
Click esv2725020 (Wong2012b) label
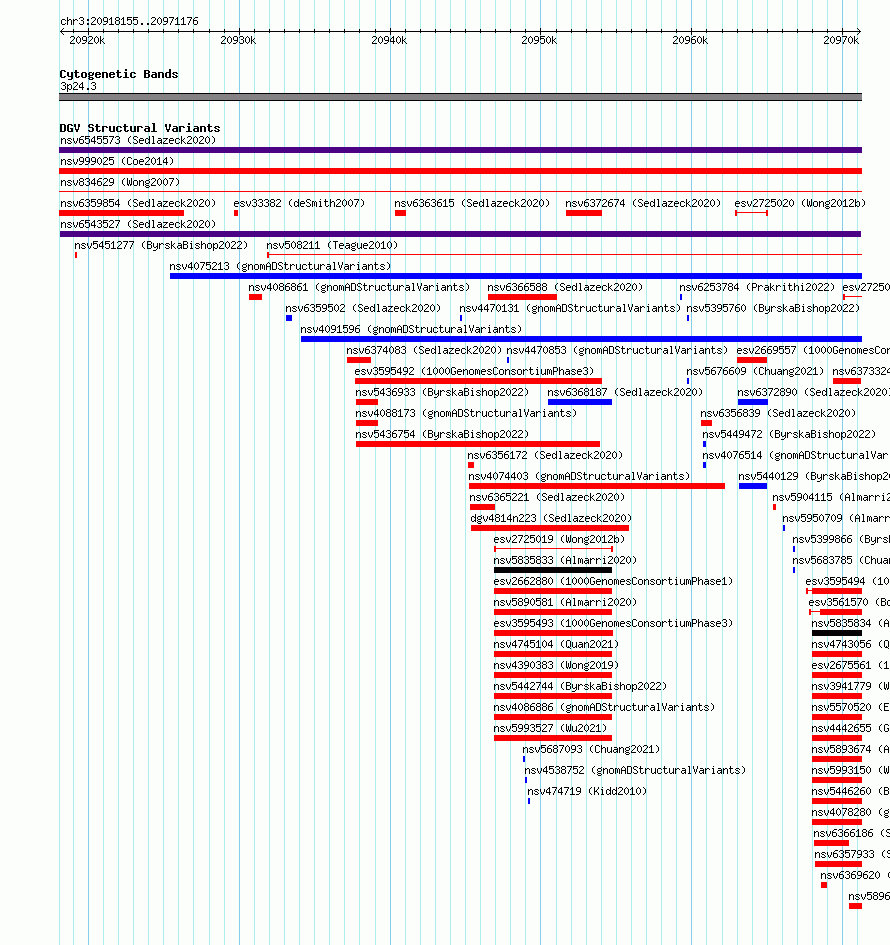tap(800, 203)
